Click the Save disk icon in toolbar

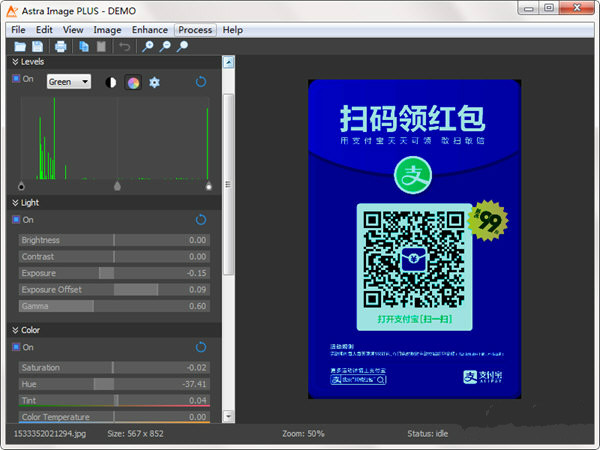tap(37, 46)
